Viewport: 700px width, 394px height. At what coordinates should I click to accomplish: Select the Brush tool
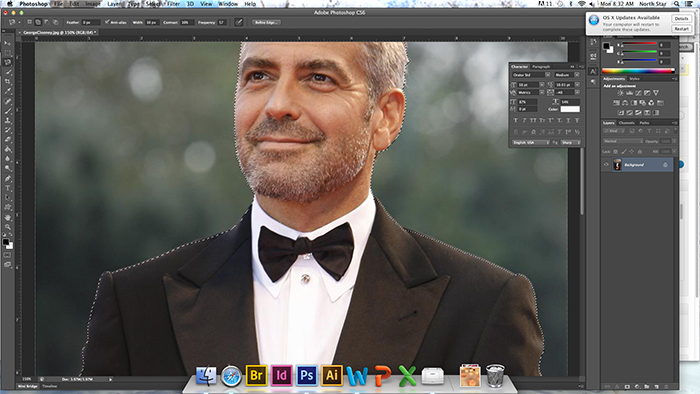pyautogui.click(x=8, y=111)
